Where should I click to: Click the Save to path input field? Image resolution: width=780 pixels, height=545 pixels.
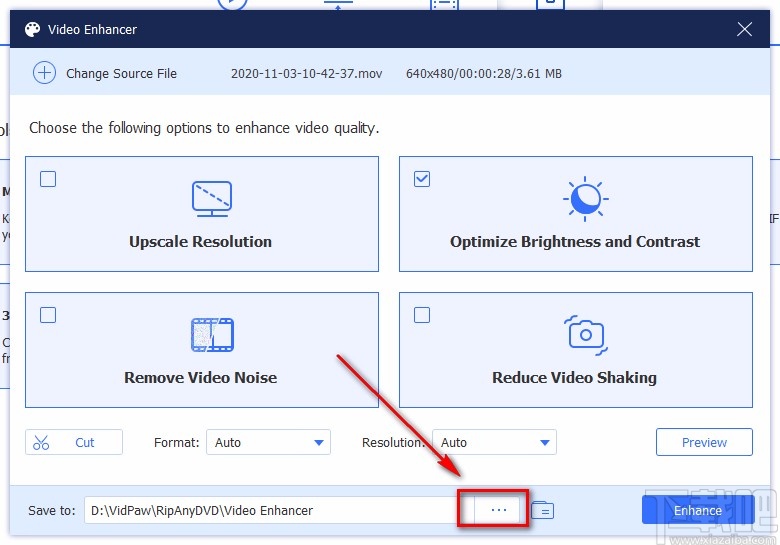pos(279,510)
